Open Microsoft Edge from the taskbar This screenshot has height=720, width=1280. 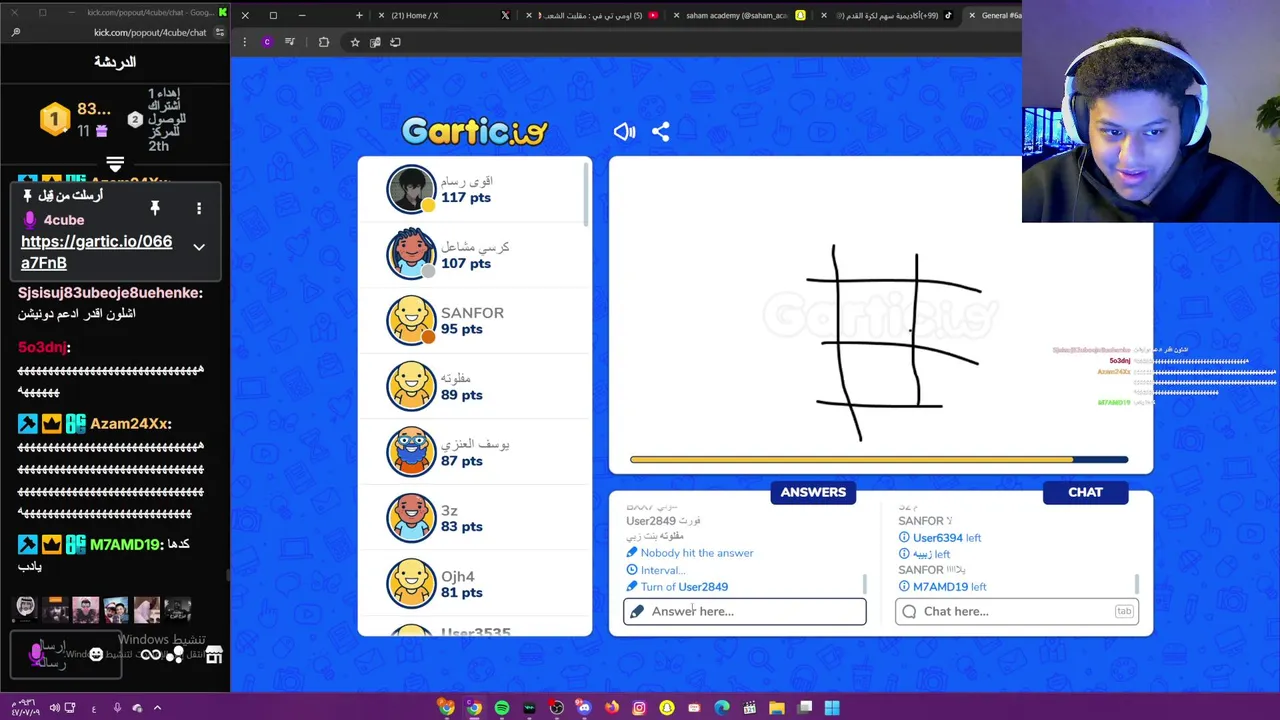pos(722,708)
